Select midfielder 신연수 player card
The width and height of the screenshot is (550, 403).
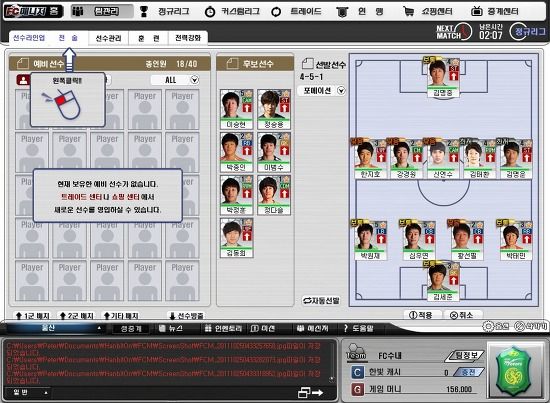pyautogui.click(x=442, y=159)
